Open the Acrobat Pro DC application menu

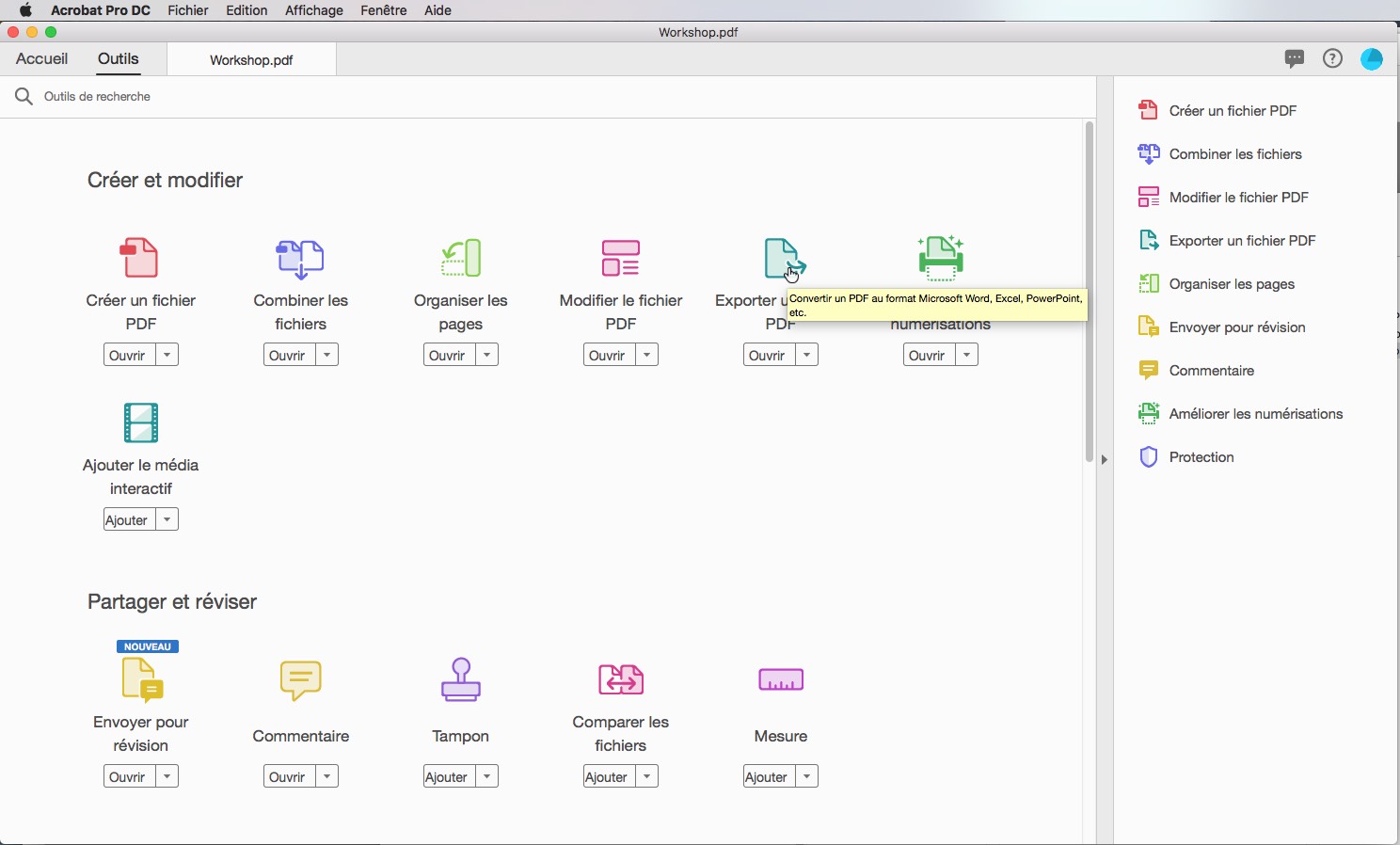pos(101,10)
